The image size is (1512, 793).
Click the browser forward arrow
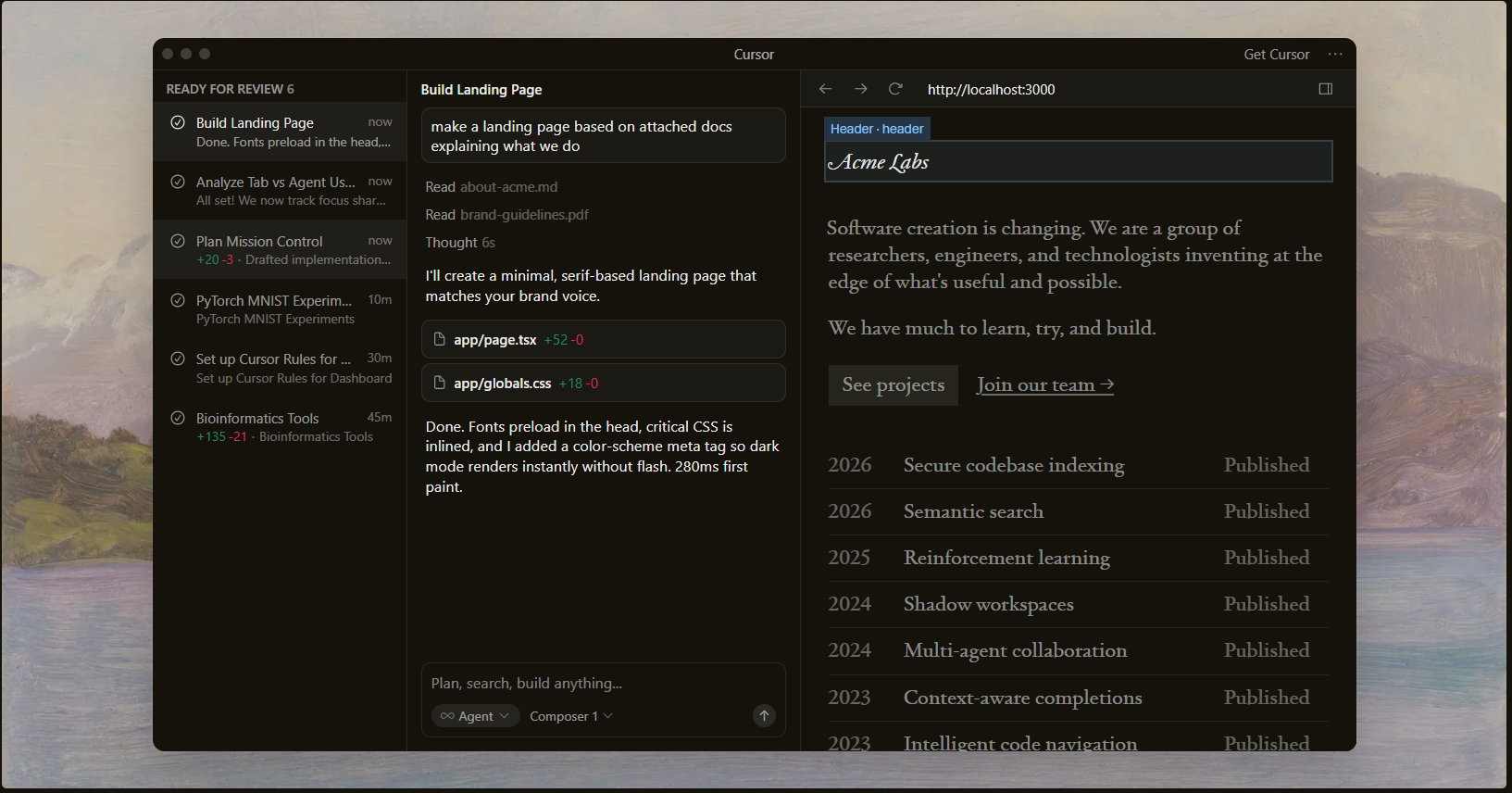(860, 89)
